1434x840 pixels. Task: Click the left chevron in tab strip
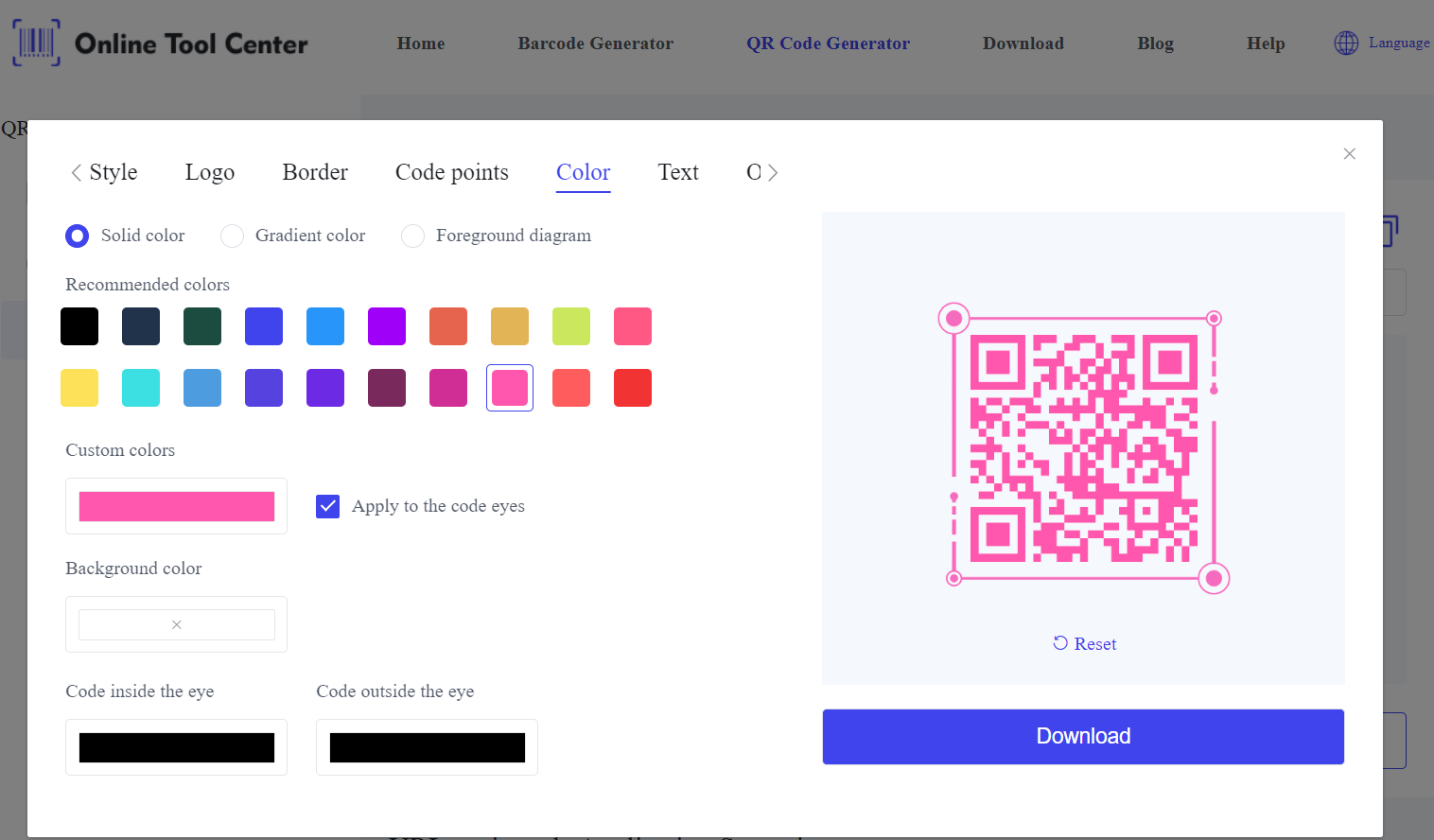76,172
